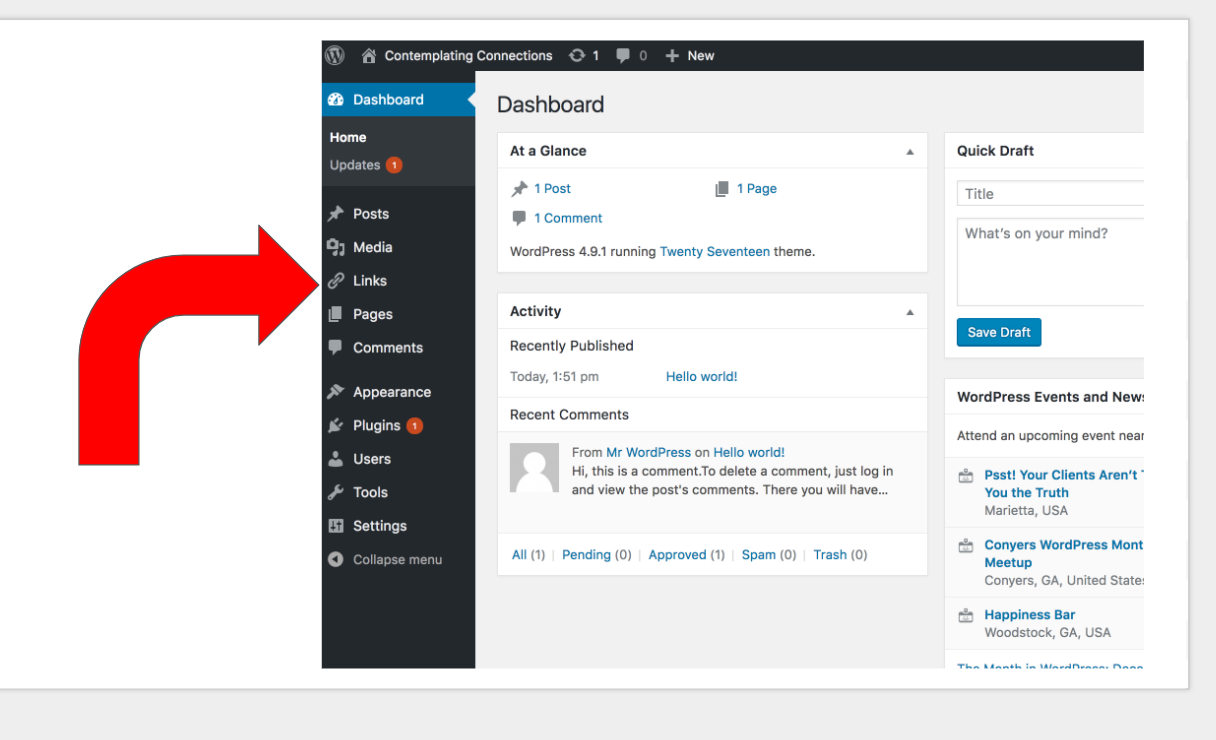
Task: Open recently published Hello world! post
Action: point(702,377)
